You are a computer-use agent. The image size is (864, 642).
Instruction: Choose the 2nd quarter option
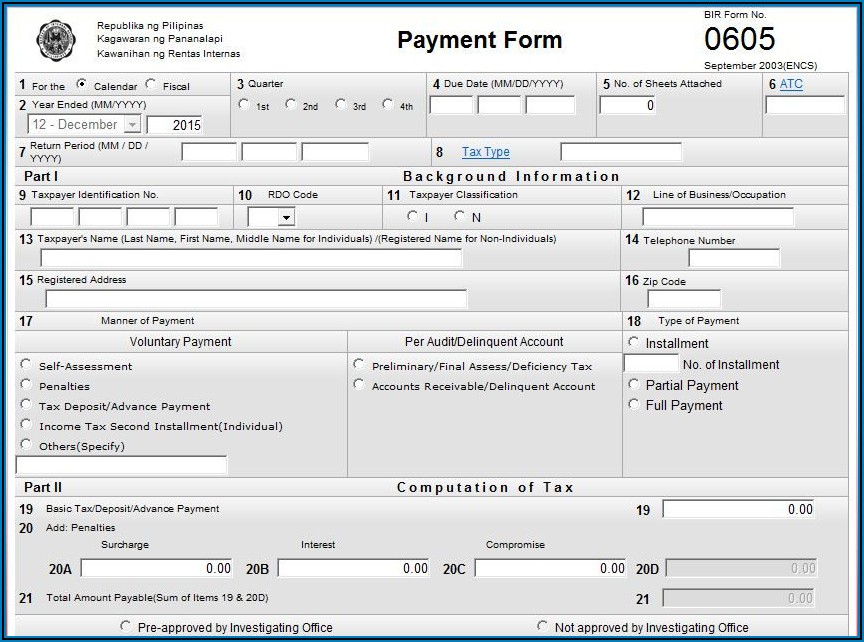291,104
